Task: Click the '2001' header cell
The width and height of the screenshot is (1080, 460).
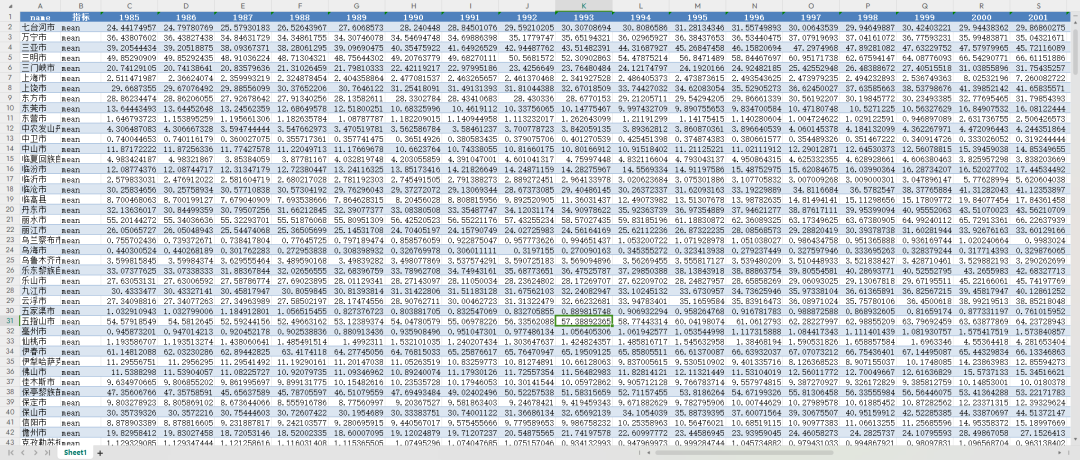Action: pyautogui.click(x=1039, y=16)
